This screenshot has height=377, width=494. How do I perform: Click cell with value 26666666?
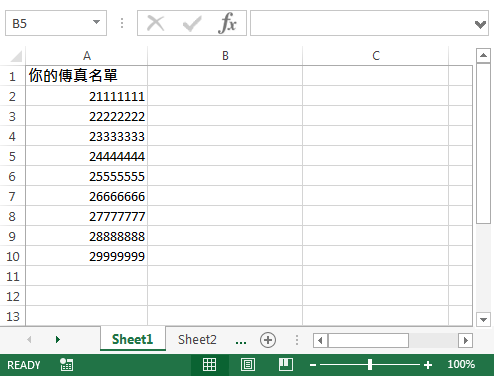point(87,196)
